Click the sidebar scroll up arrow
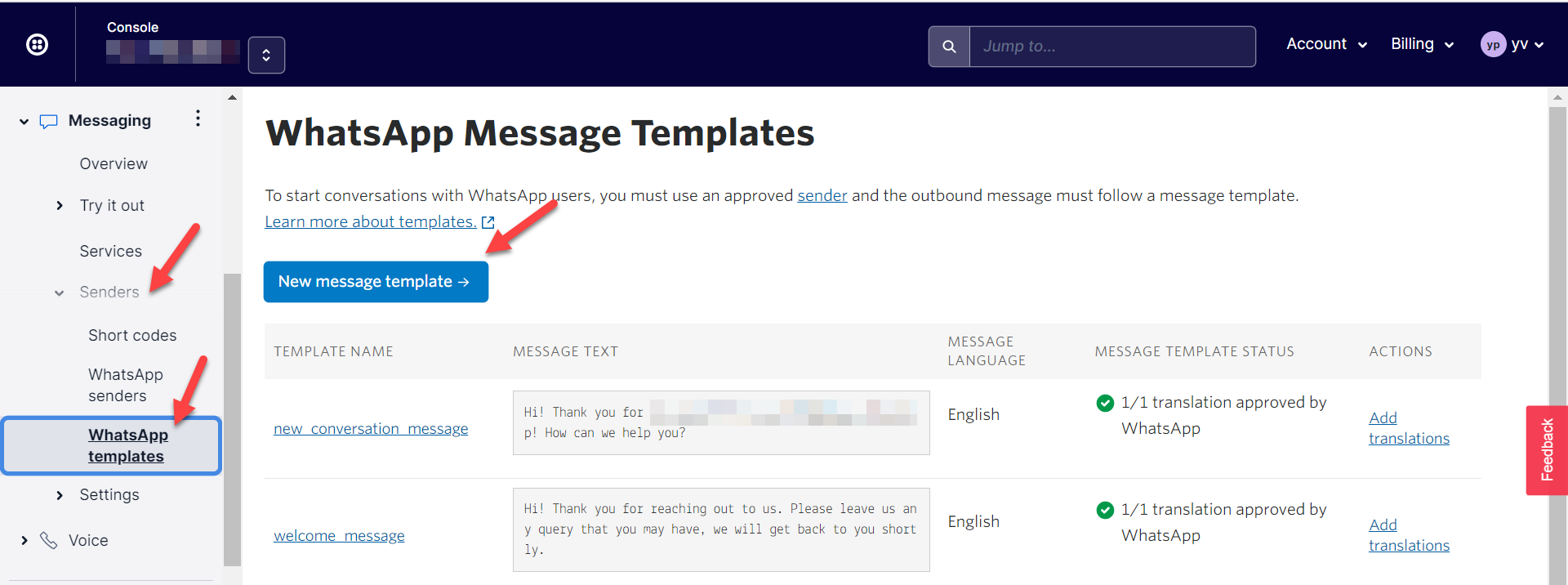Screen dimensions: 1568x585 [x=232, y=97]
